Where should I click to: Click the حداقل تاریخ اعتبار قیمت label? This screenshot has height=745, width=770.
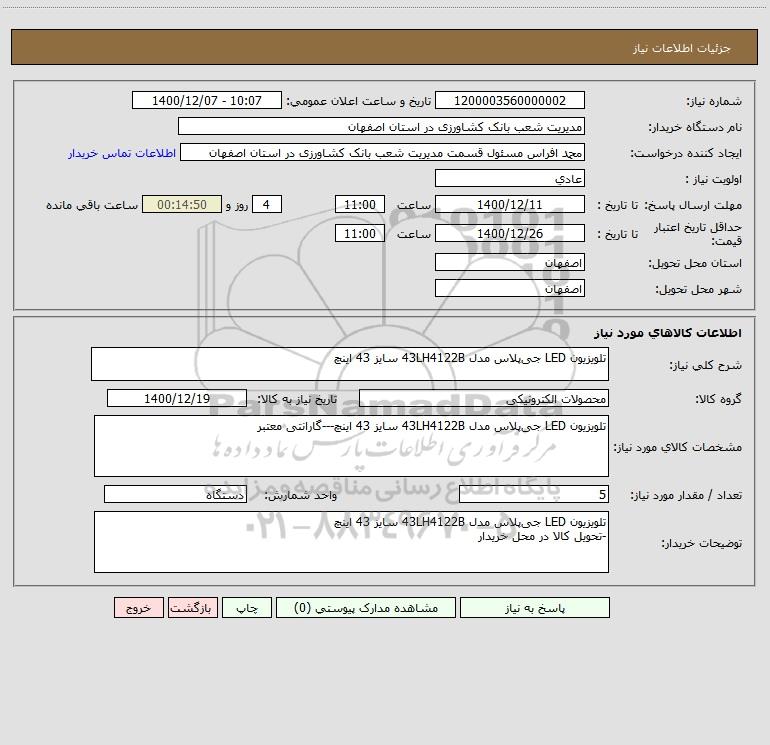pyautogui.click(x=698, y=234)
